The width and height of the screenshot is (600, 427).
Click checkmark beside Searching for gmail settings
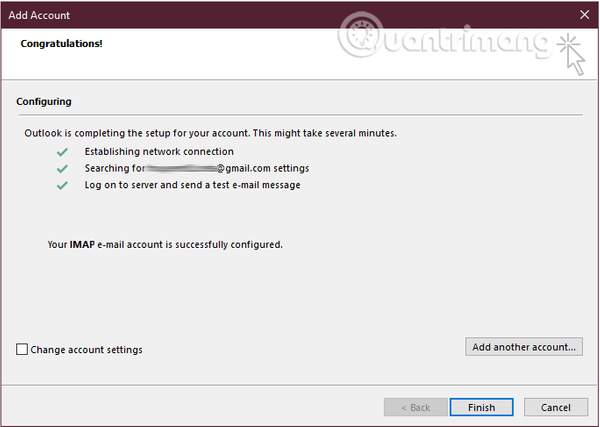point(62,169)
